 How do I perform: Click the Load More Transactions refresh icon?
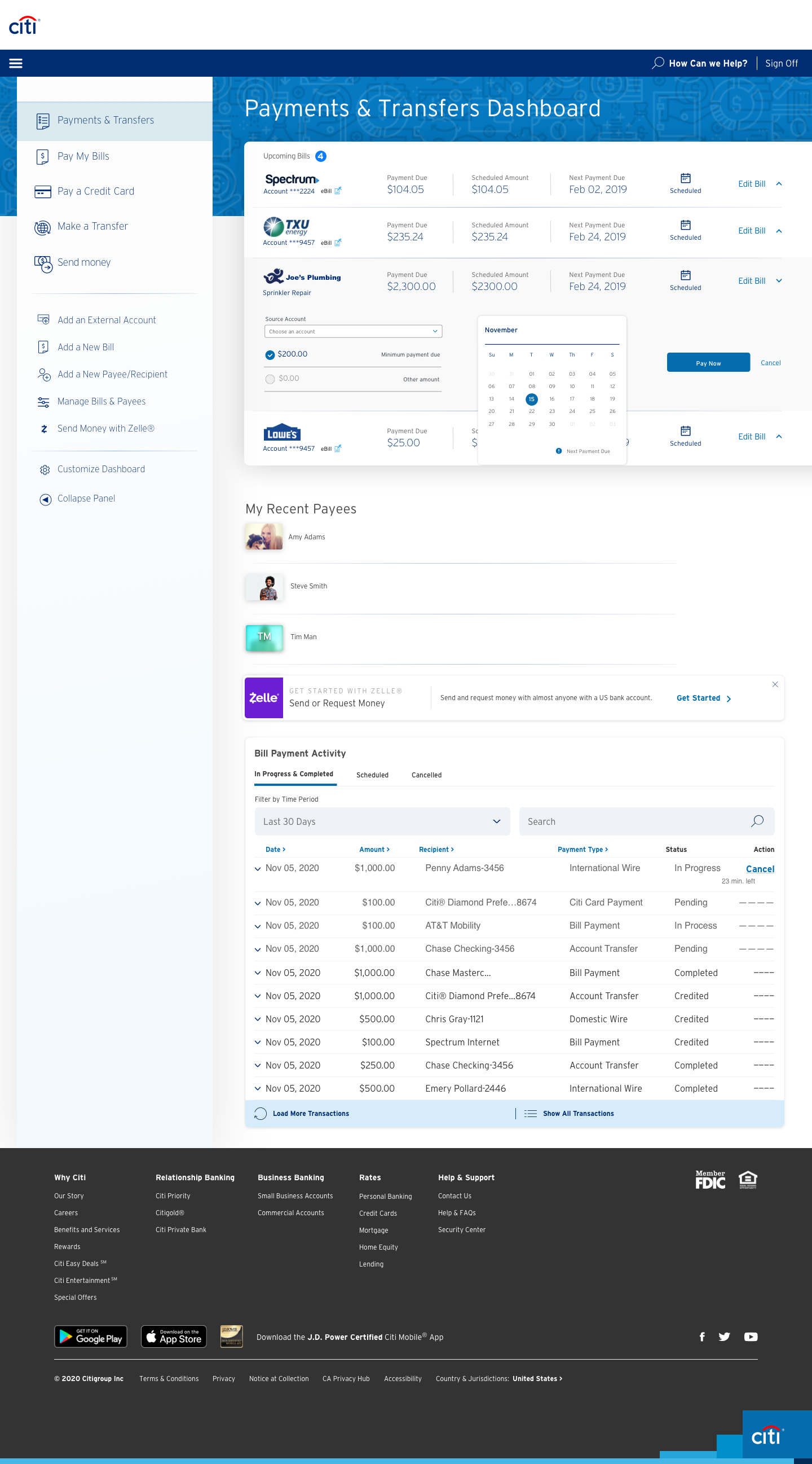[261, 1113]
